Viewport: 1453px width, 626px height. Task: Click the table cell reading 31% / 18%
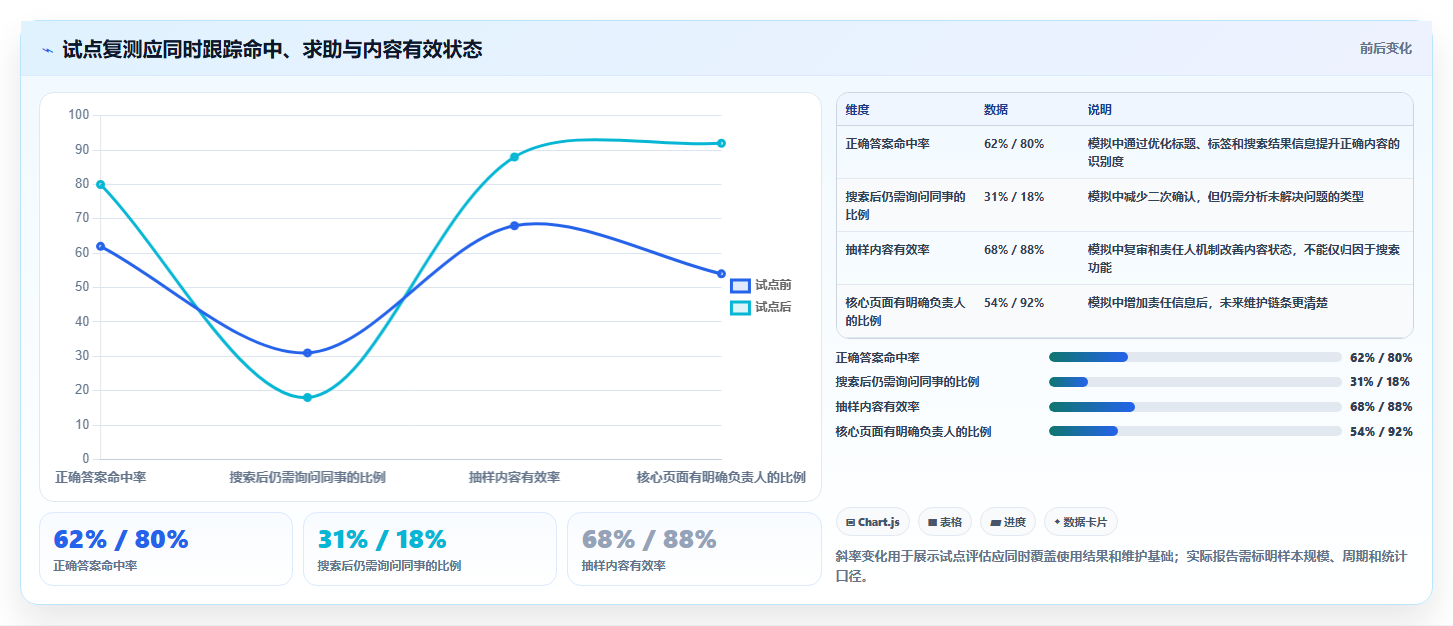pos(1014,197)
